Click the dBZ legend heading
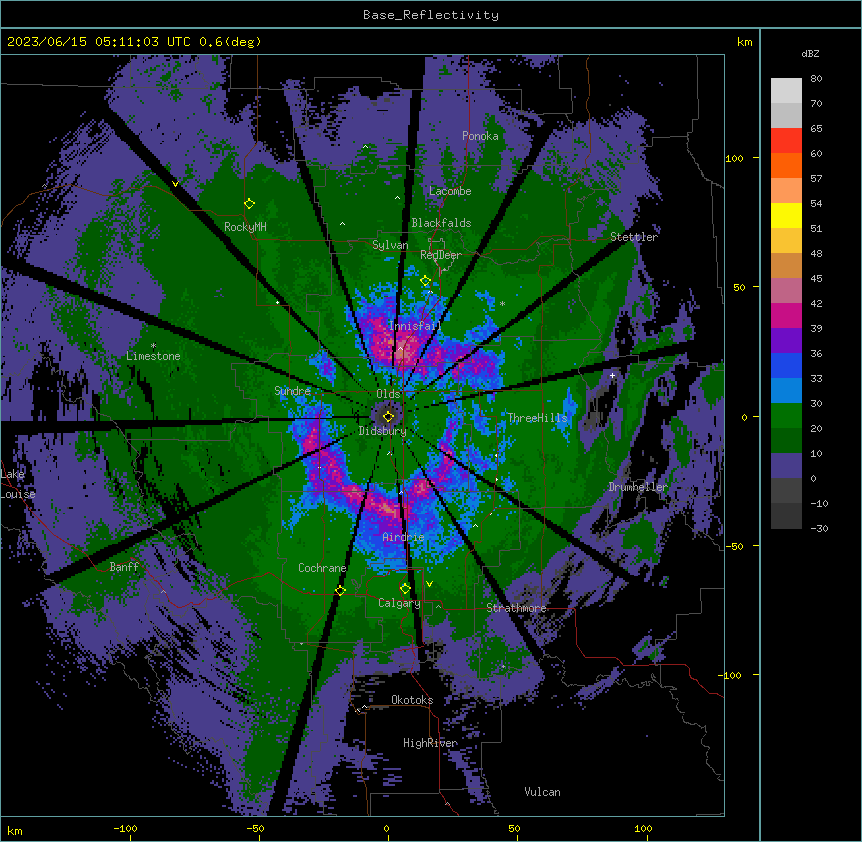The image size is (862, 842). pyautogui.click(x=810, y=53)
